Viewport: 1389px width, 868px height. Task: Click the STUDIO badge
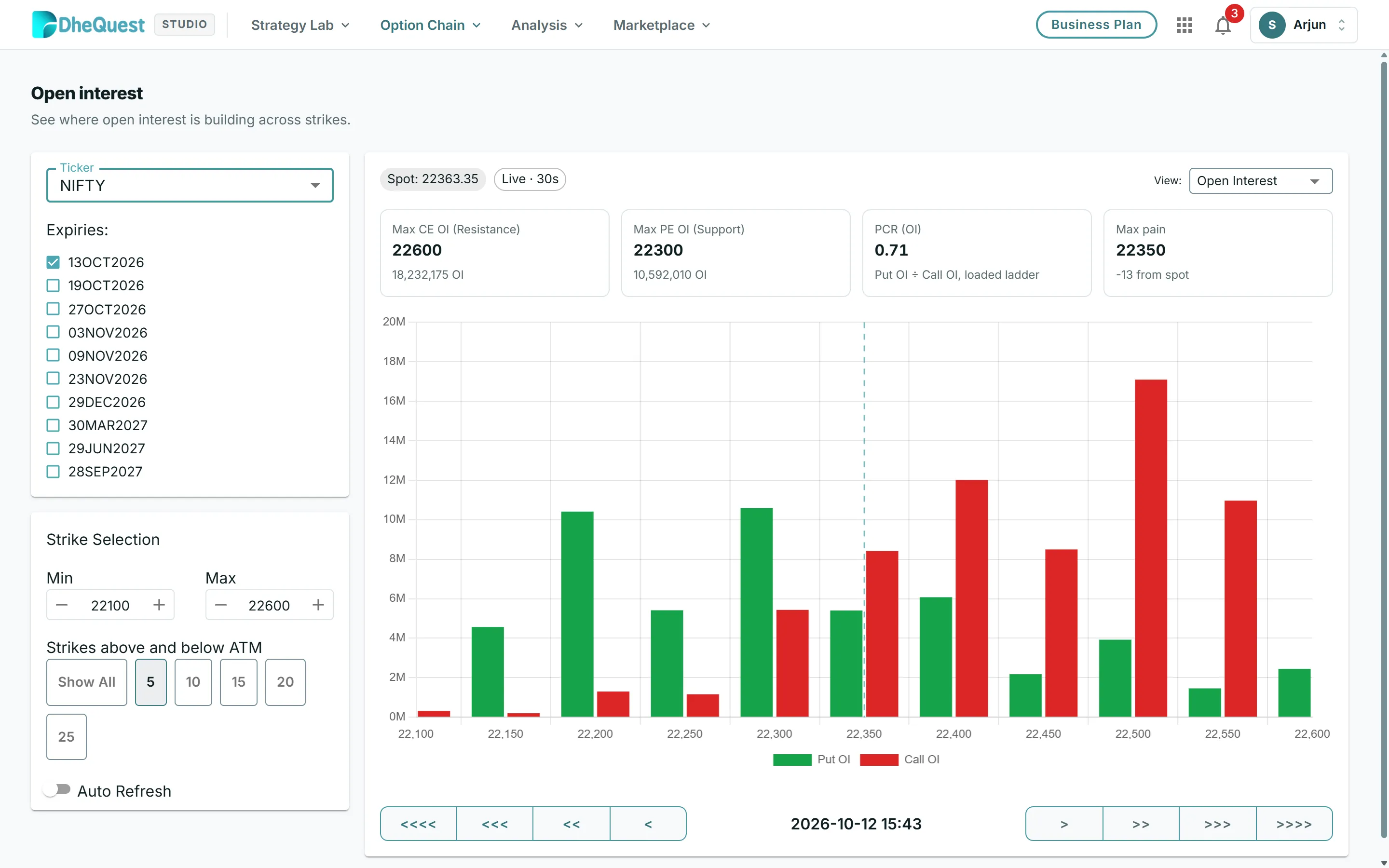(184, 24)
